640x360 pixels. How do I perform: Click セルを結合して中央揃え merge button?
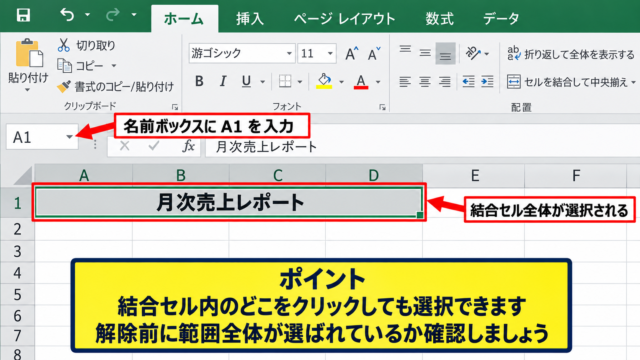567,82
